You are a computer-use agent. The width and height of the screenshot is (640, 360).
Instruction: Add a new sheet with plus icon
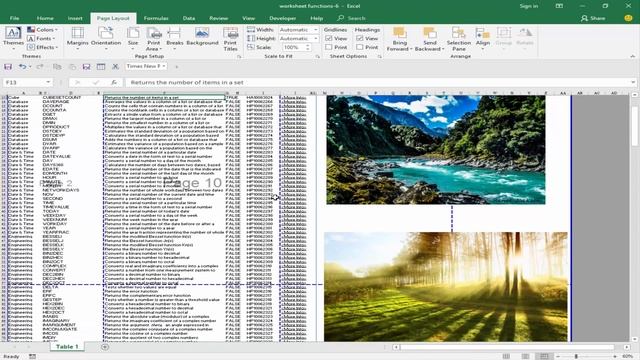coord(105,347)
